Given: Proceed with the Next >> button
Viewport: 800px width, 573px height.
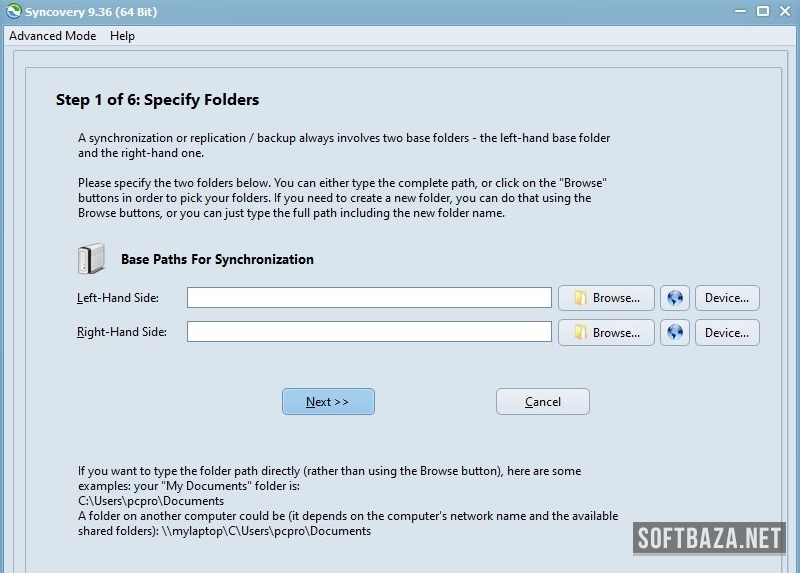Looking at the screenshot, I should pos(328,401).
